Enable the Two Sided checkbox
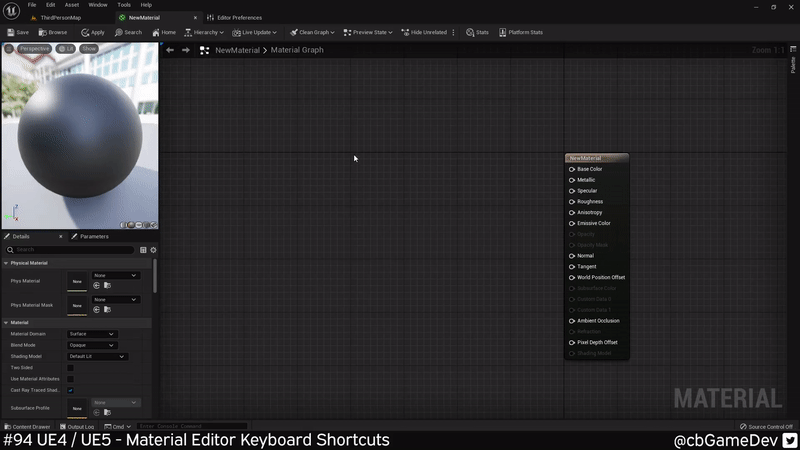Image resolution: width=800 pixels, height=450 pixels. point(70,368)
